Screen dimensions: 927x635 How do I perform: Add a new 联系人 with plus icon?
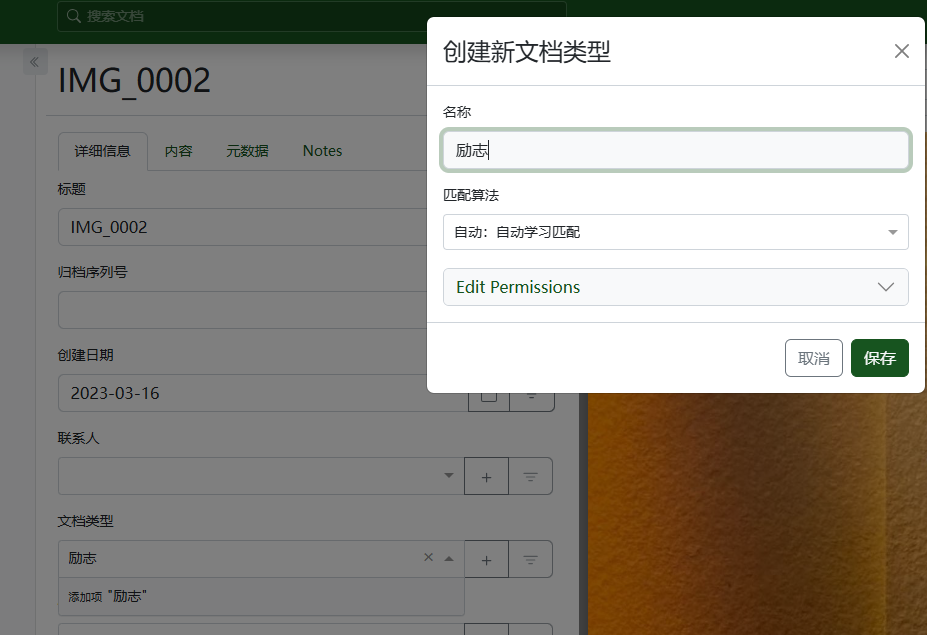tap(487, 477)
